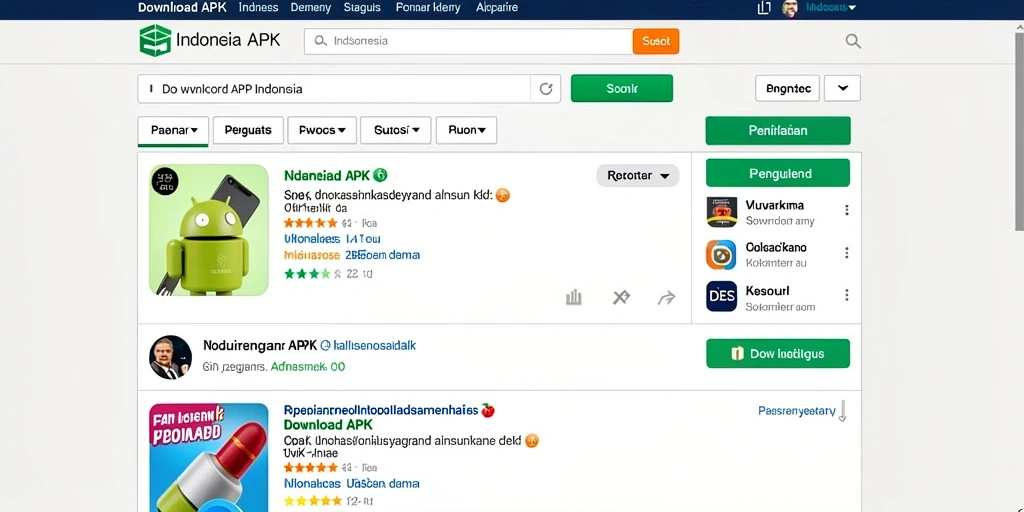Click the pin icon on the first result
Screen dimensions: 1024x512
621,298
